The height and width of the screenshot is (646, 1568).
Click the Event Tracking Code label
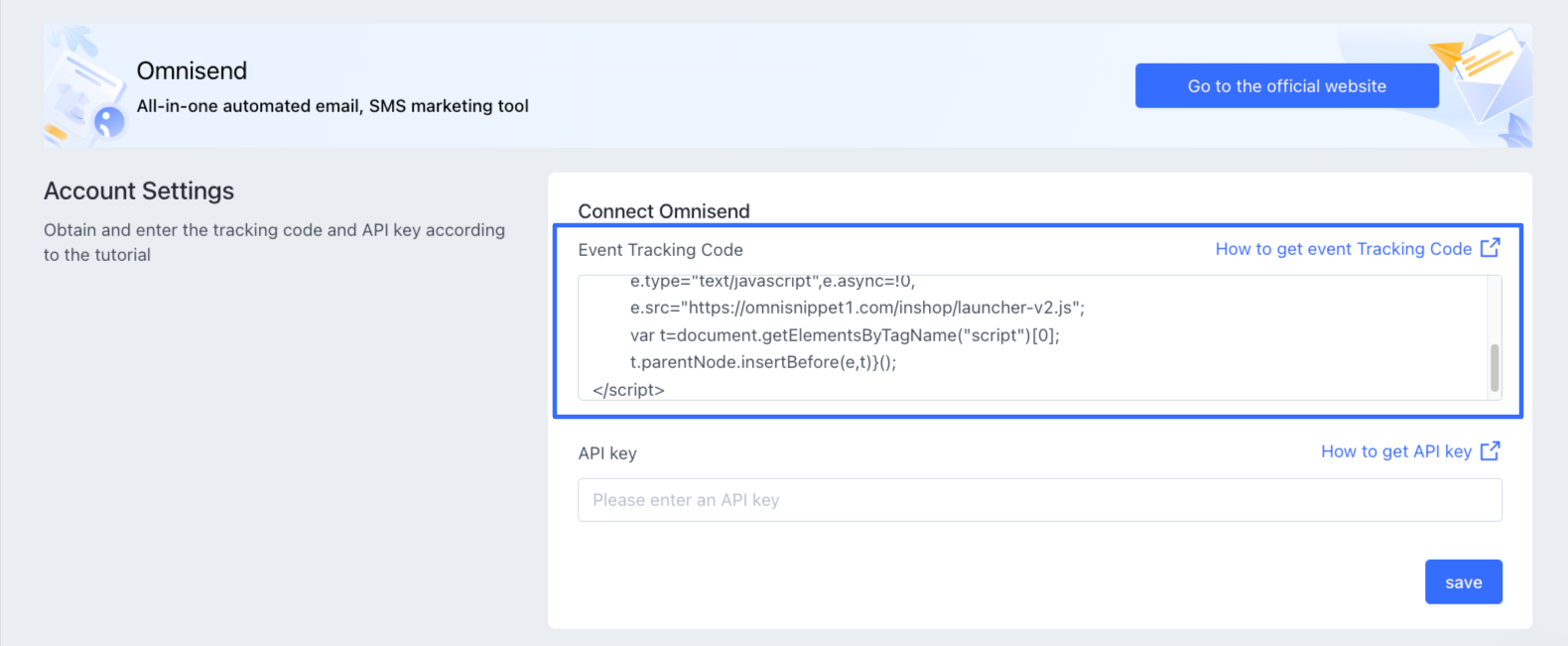[x=660, y=250]
